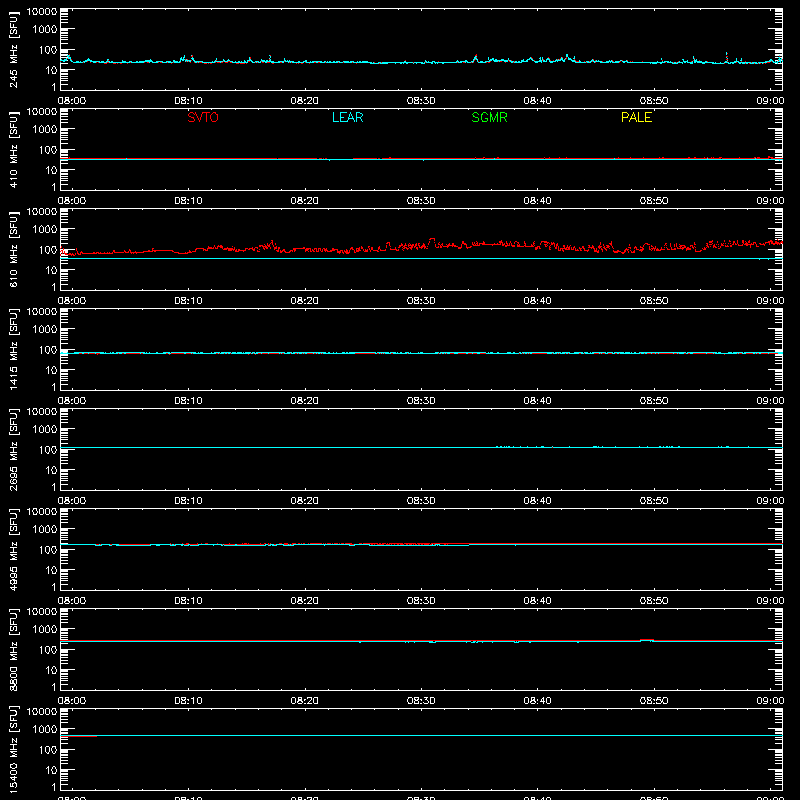
Task: Click the 08:30 time label under 8800 MHz plot
Action: point(421,701)
